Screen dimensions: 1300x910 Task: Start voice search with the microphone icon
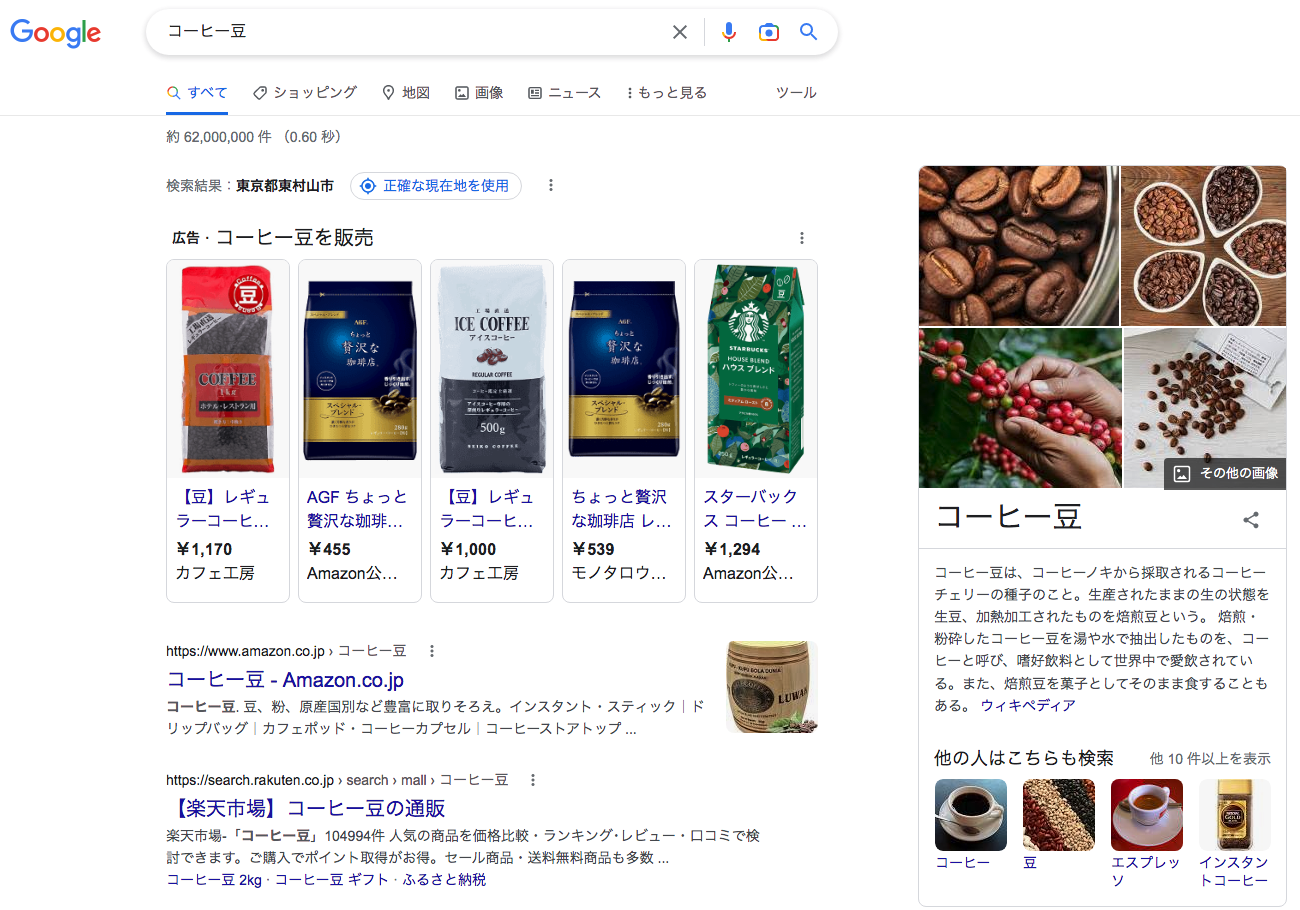coord(729,32)
